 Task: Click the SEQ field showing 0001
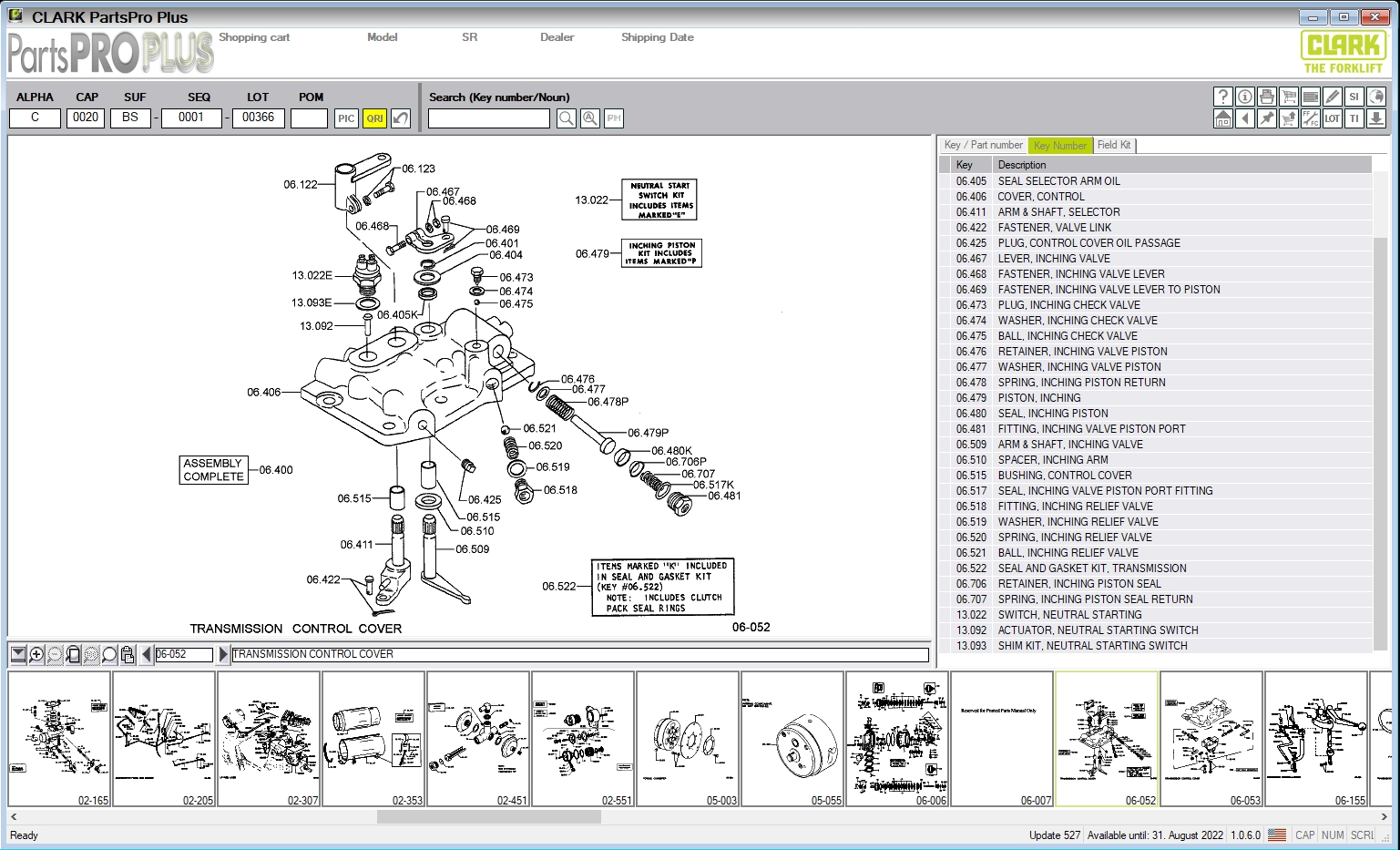click(x=191, y=118)
